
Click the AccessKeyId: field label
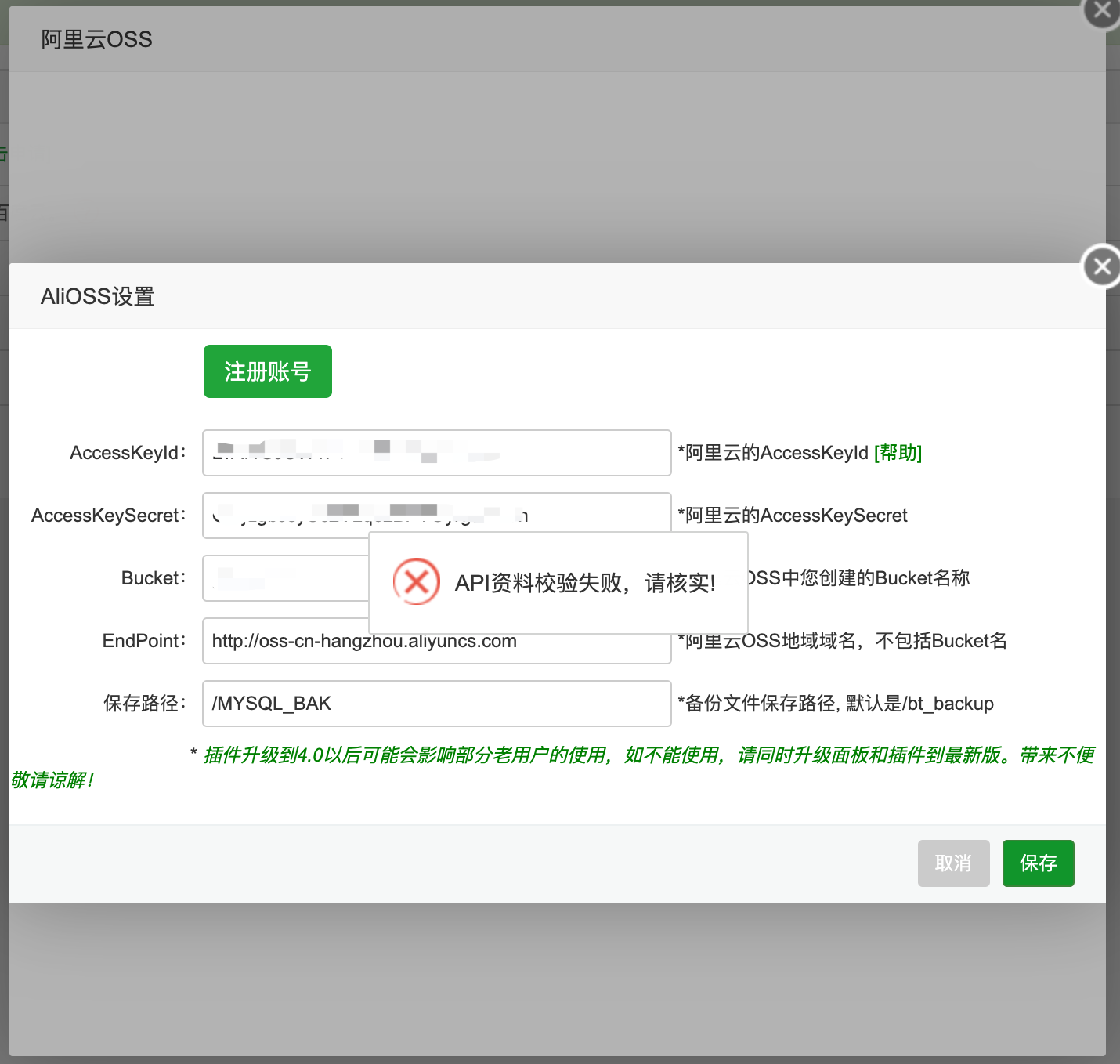(128, 453)
